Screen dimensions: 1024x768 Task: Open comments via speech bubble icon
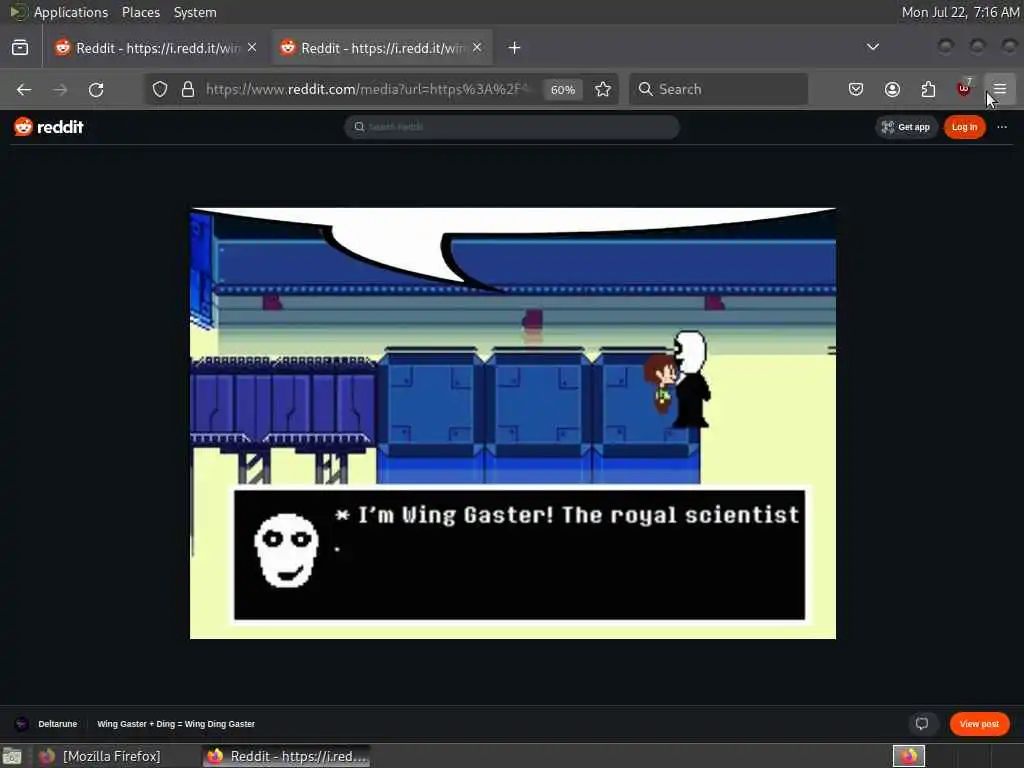point(922,724)
